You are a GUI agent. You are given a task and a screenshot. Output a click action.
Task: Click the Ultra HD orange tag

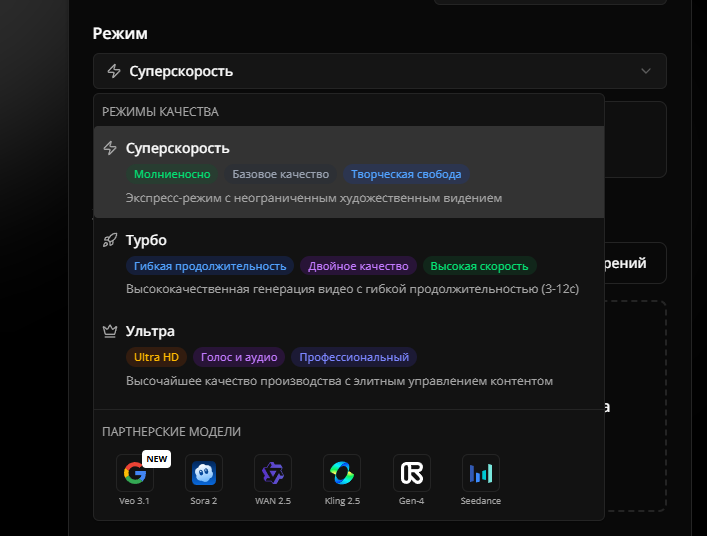pyautogui.click(x=156, y=357)
